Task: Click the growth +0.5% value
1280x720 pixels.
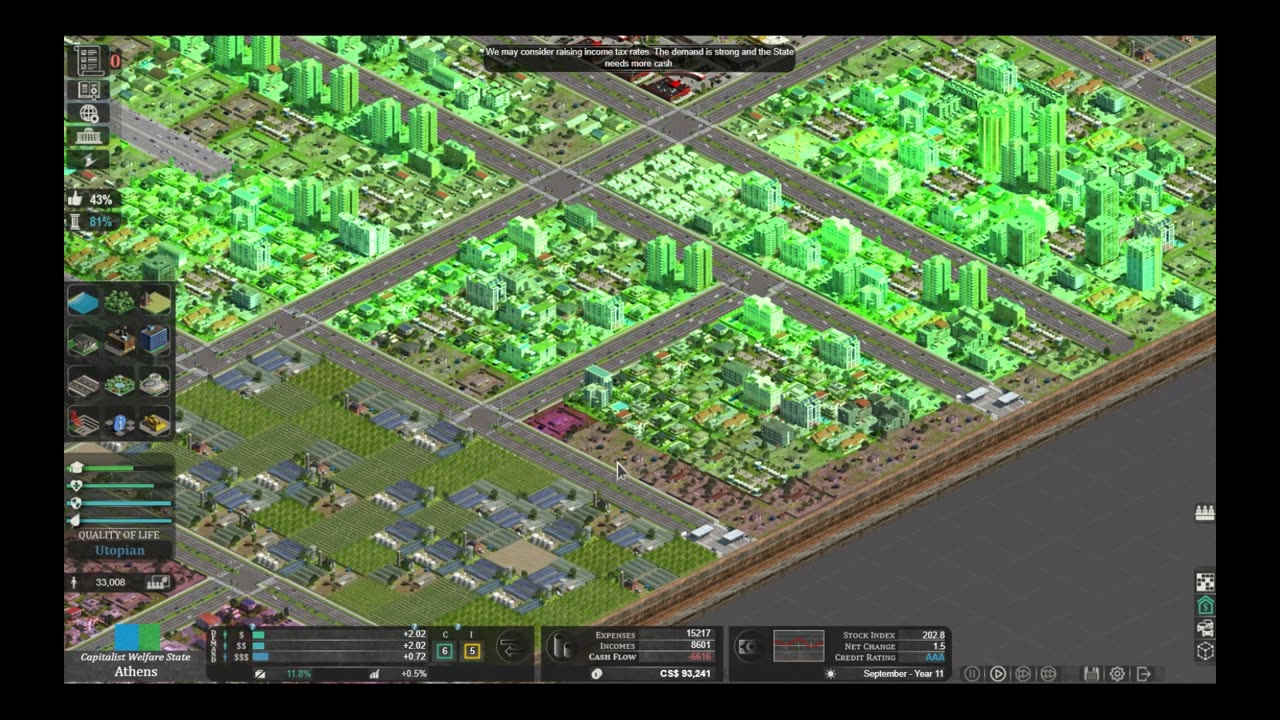Action: [x=413, y=674]
